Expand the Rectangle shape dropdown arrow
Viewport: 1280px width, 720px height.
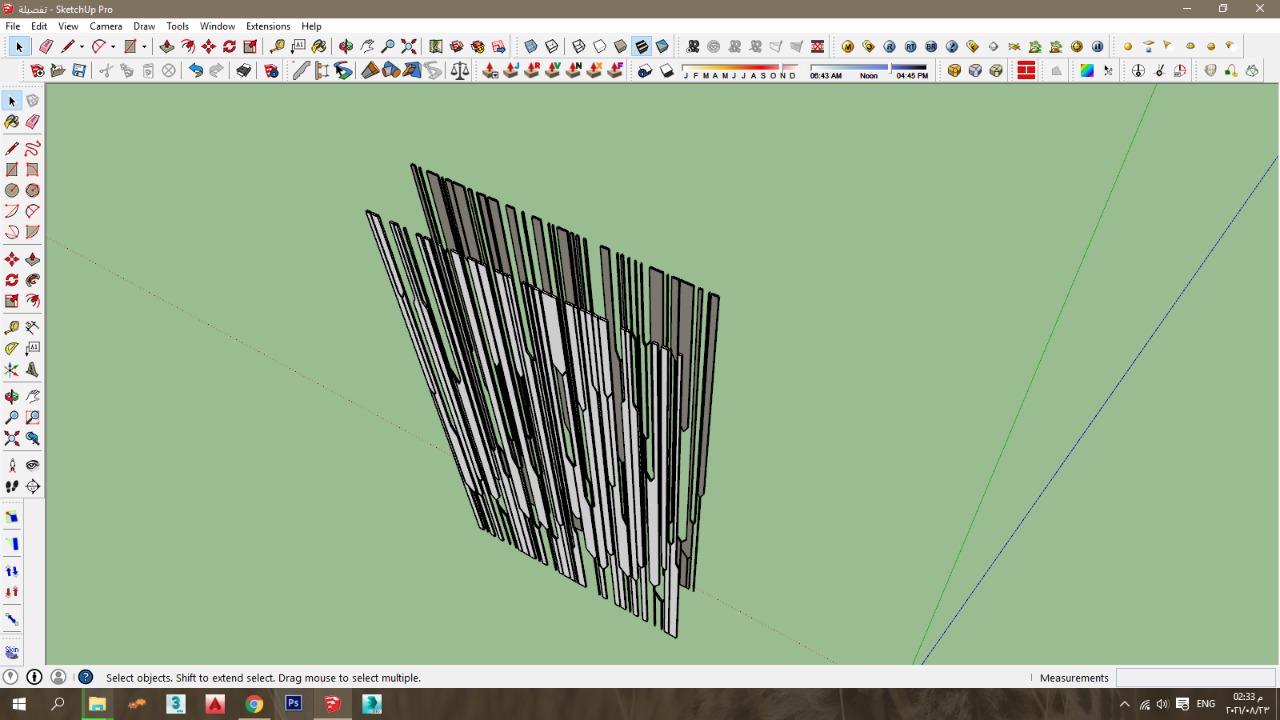click(144, 47)
